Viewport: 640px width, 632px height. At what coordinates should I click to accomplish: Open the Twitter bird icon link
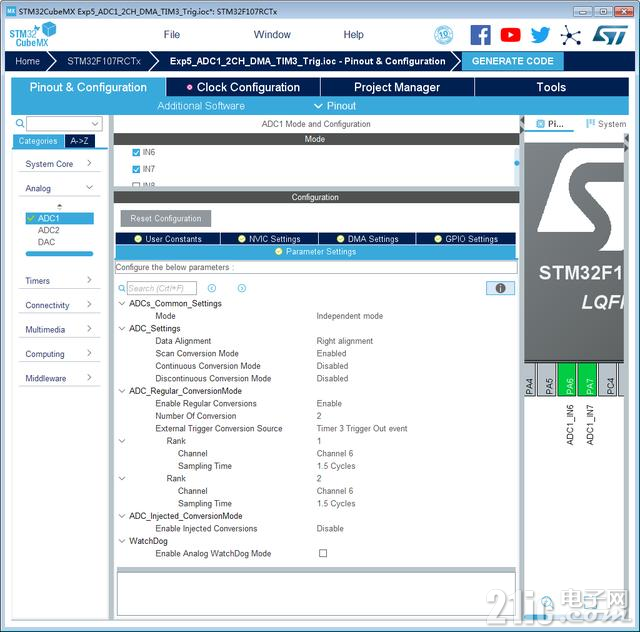540,35
